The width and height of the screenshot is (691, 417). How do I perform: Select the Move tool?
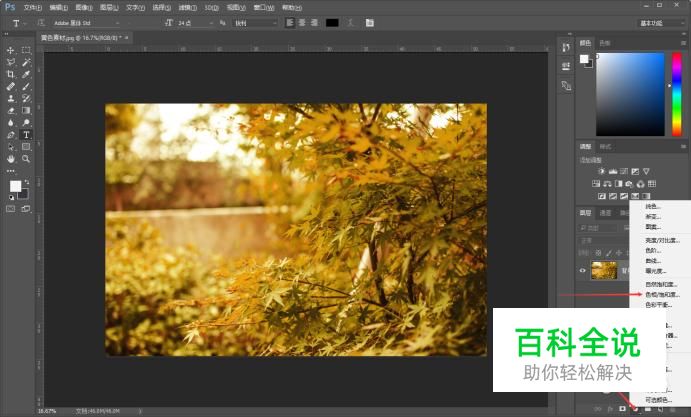click(x=11, y=50)
